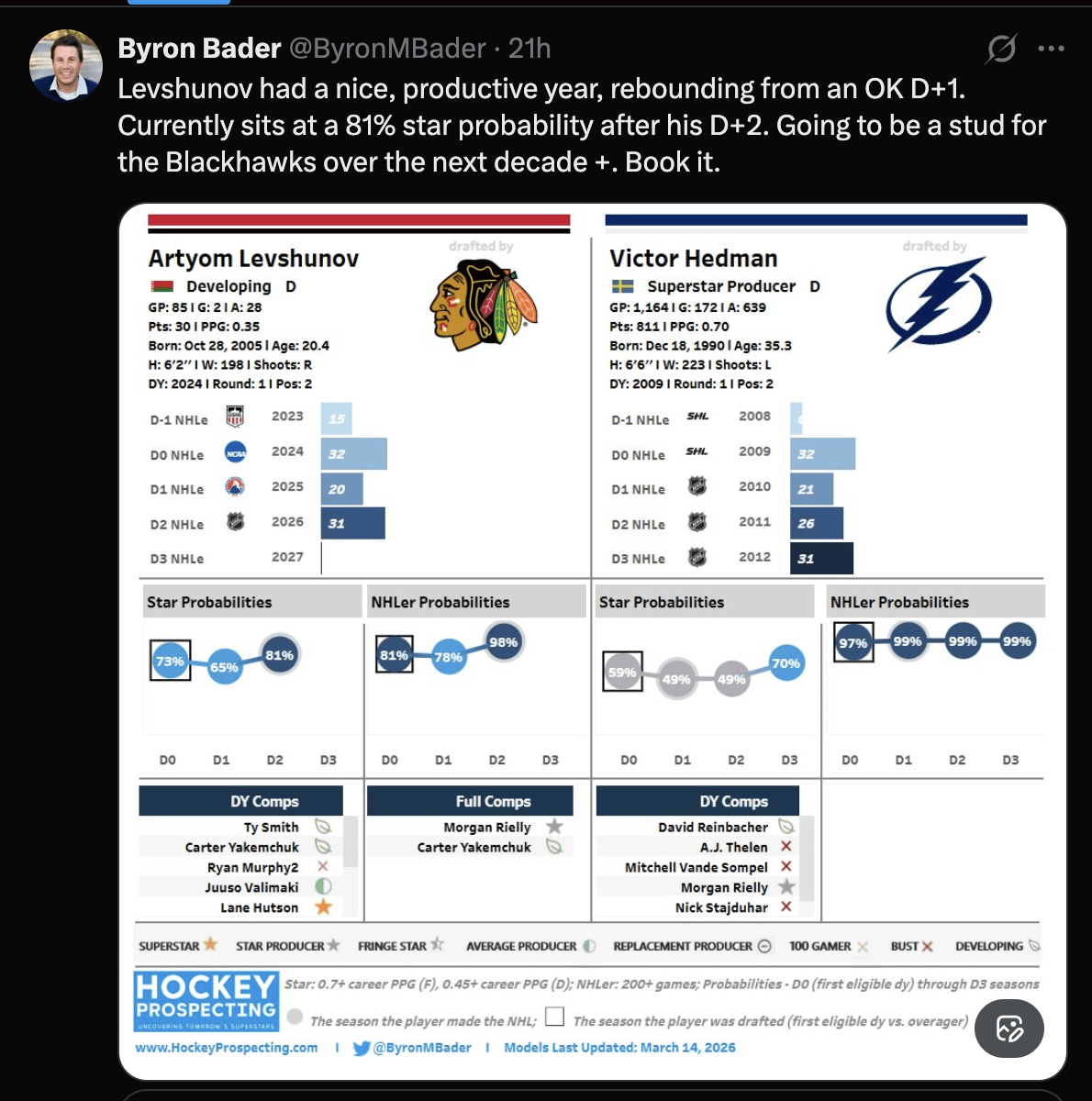Click the 21h tweet timestamp
Image resolution: width=1092 pixels, height=1101 pixels.
pos(529,49)
